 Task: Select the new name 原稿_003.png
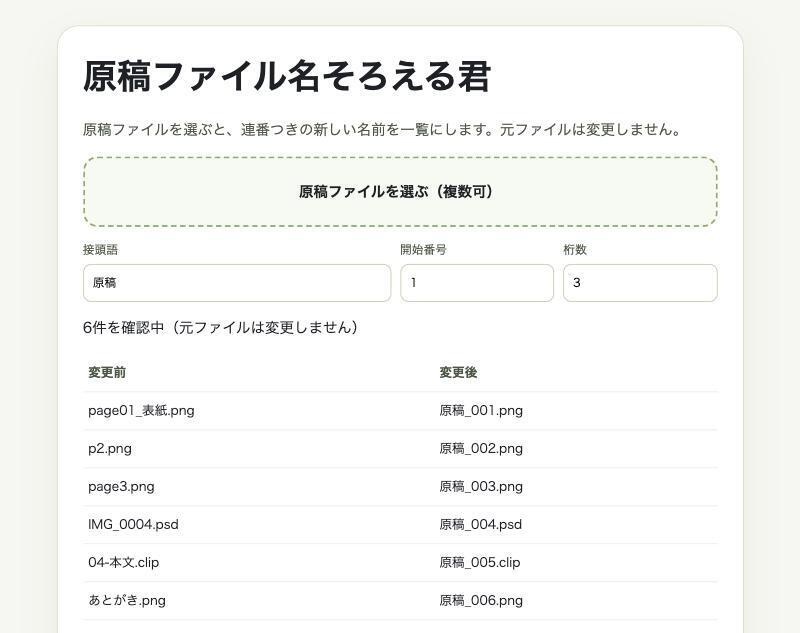point(481,487)
